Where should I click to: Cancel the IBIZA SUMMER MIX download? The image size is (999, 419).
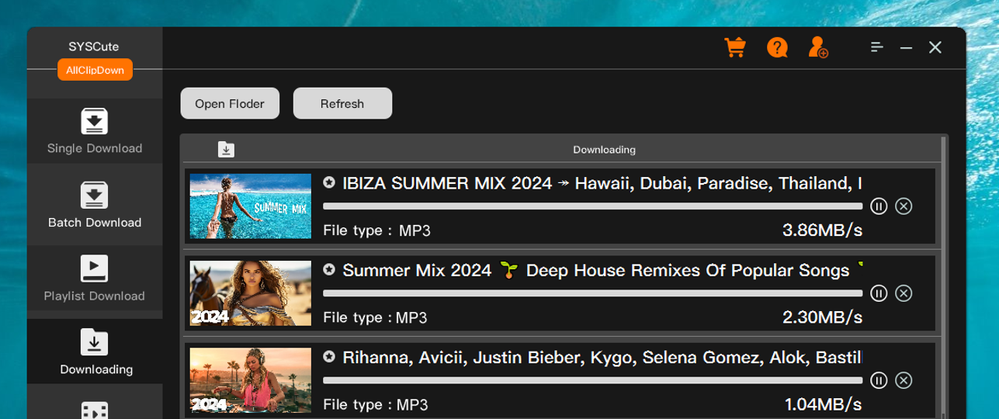coord(903,206)
